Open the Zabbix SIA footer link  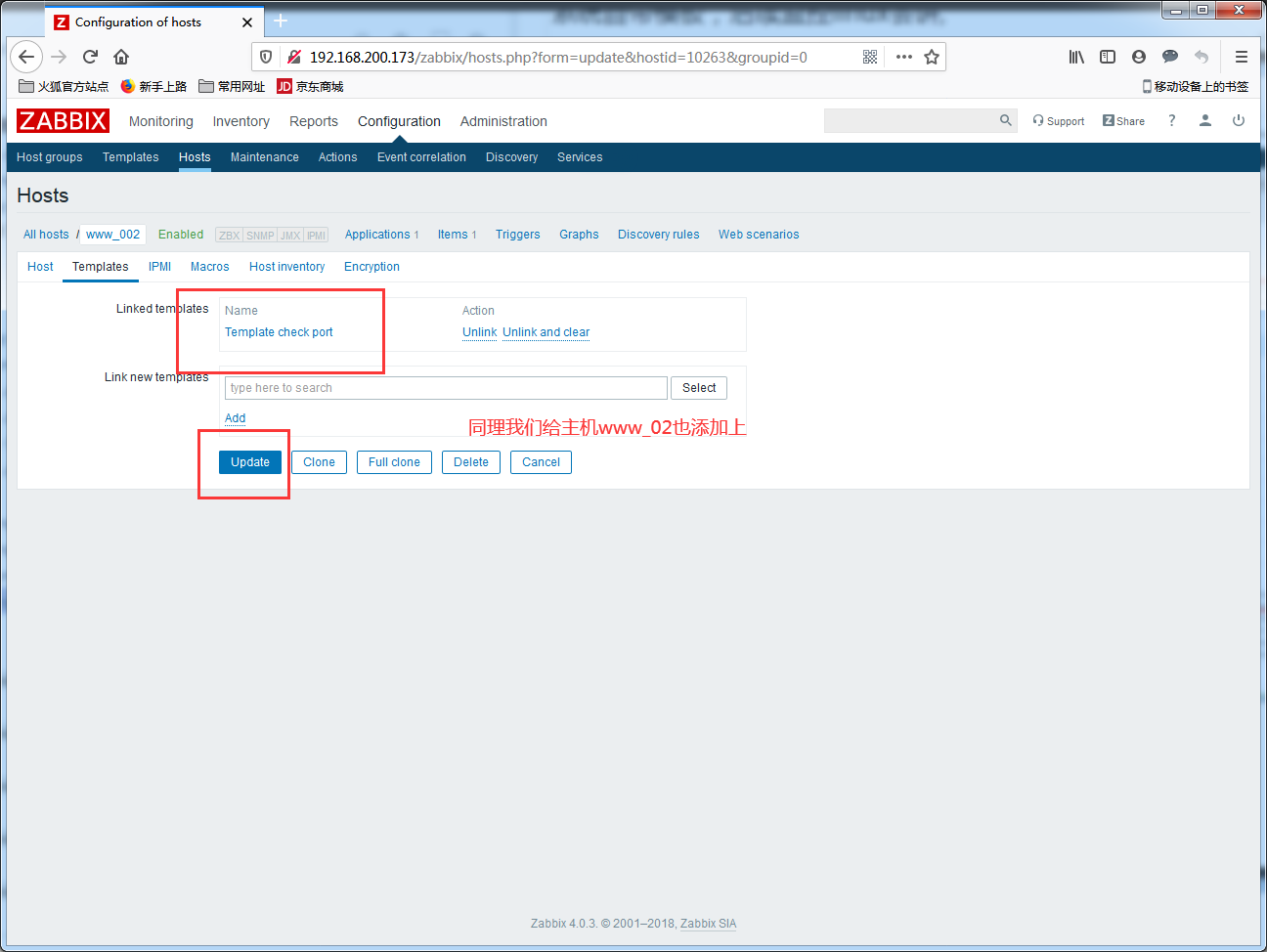[x=709, y=924]
